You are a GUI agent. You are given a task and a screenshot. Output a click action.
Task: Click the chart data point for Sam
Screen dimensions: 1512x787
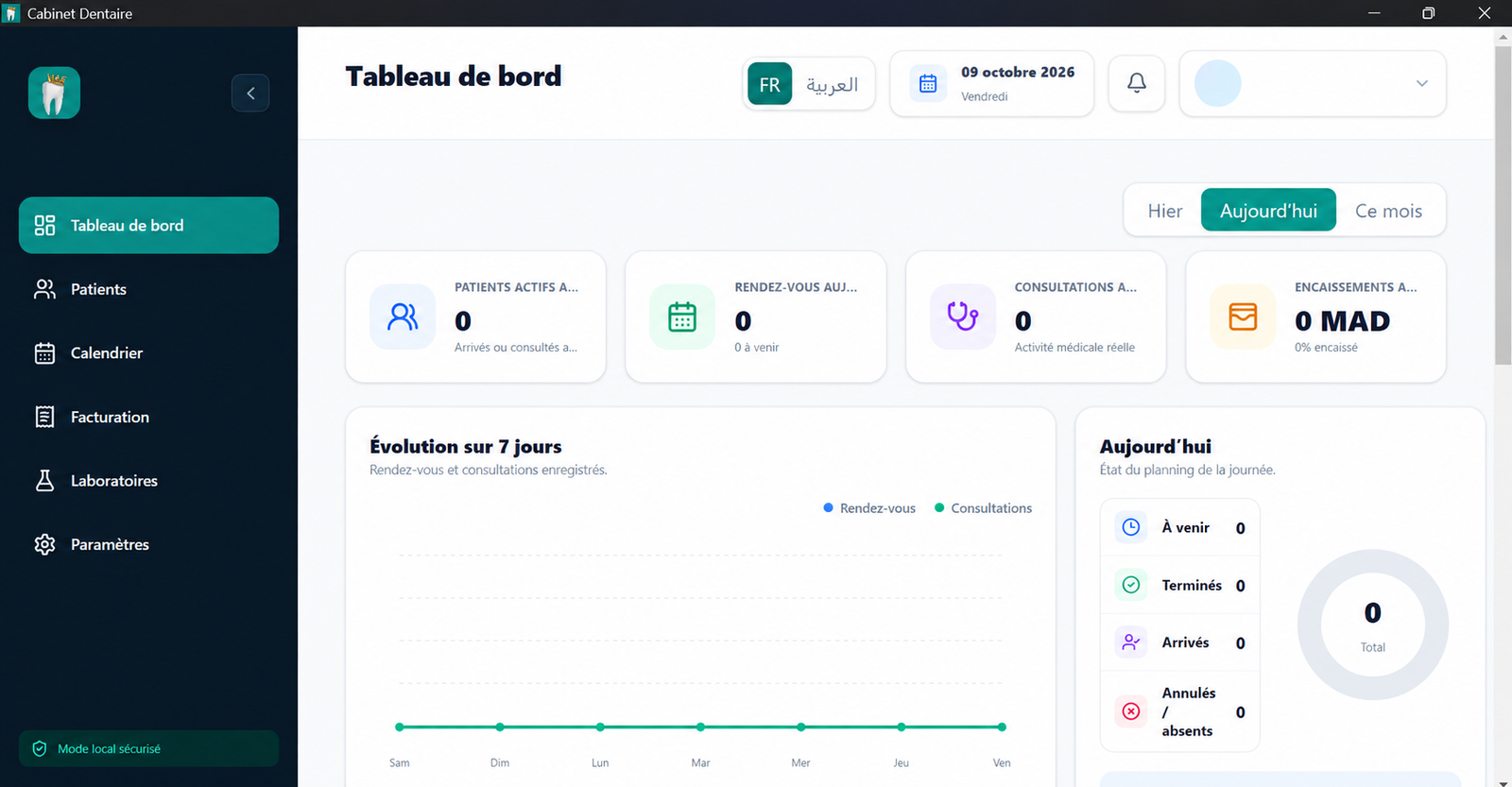pos(400,727)
